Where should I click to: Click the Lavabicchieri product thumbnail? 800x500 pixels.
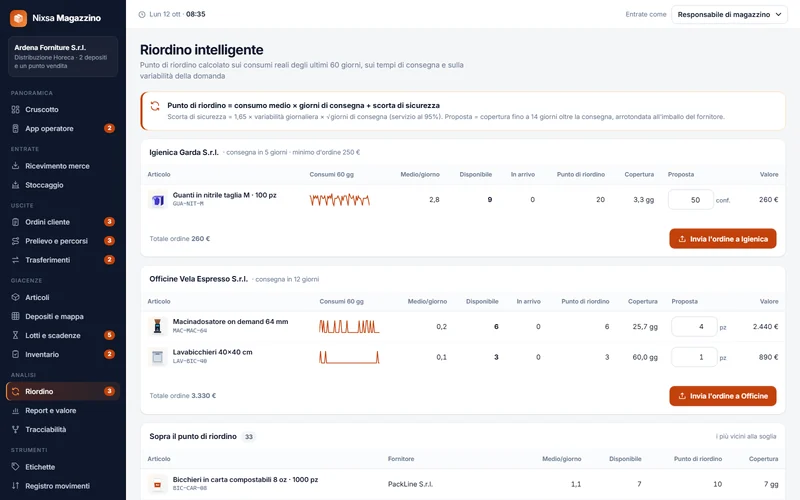(158, 357)
